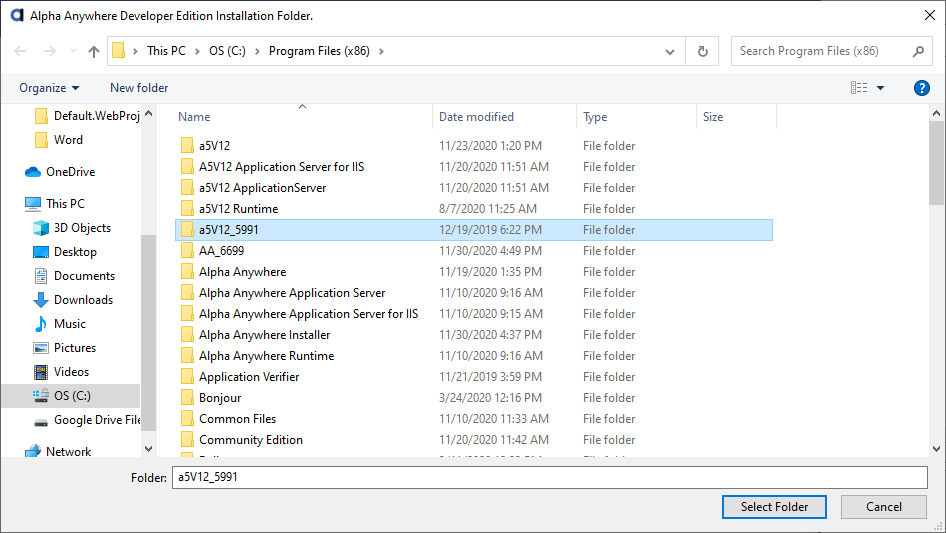Click in the Folder name field
This screenshot has width=946, height=533.
pyautogui.click(x=550, y=477)
